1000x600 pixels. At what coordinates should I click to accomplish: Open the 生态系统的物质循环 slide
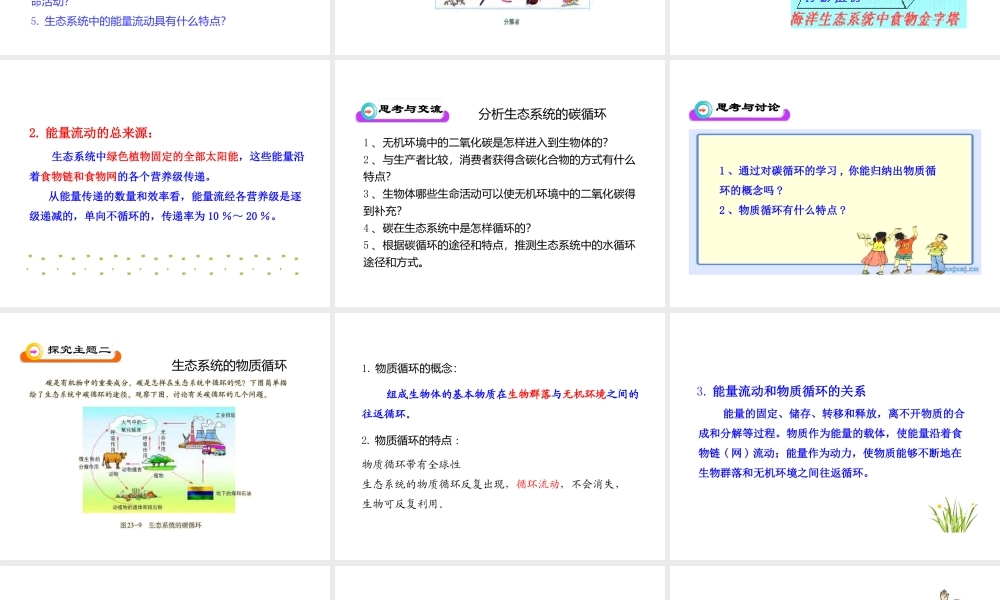pos(165,436)
